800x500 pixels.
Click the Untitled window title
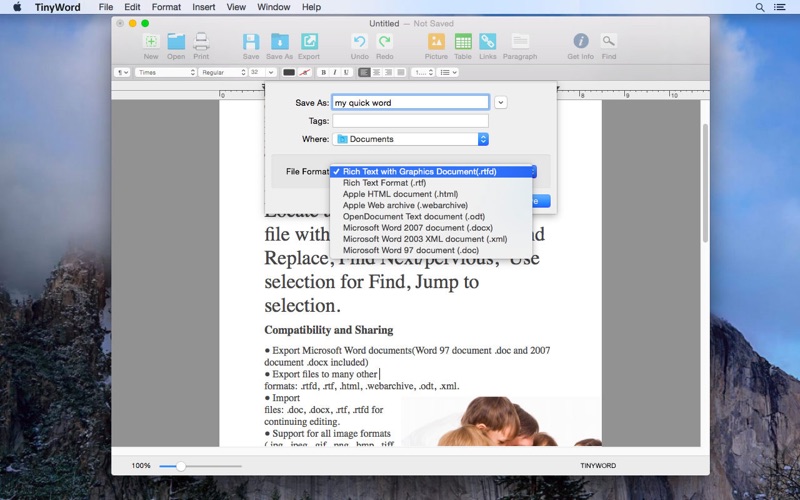click(384, 23)
